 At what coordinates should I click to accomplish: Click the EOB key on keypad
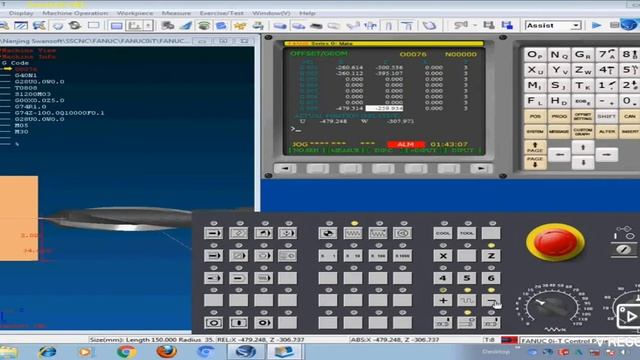583,101
